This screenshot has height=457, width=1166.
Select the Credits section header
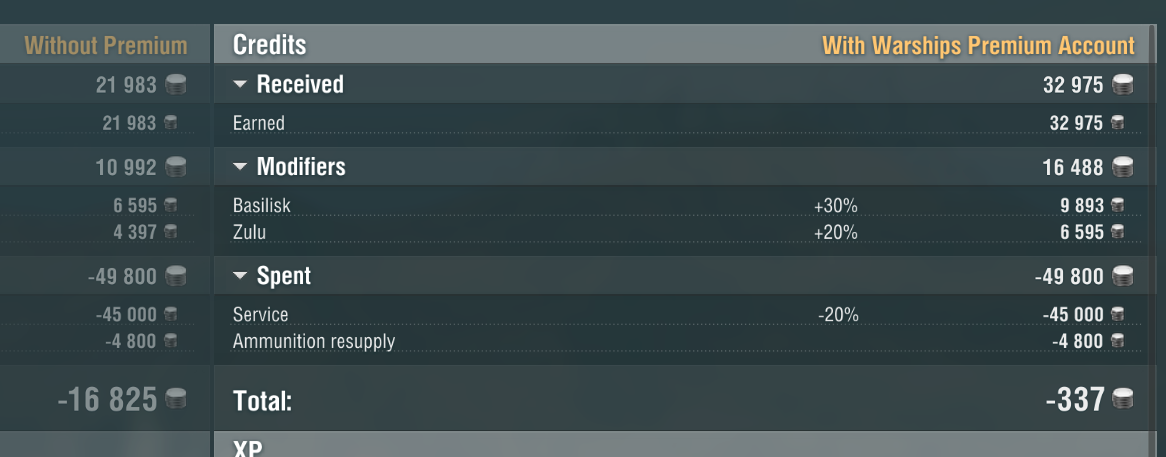270,45
